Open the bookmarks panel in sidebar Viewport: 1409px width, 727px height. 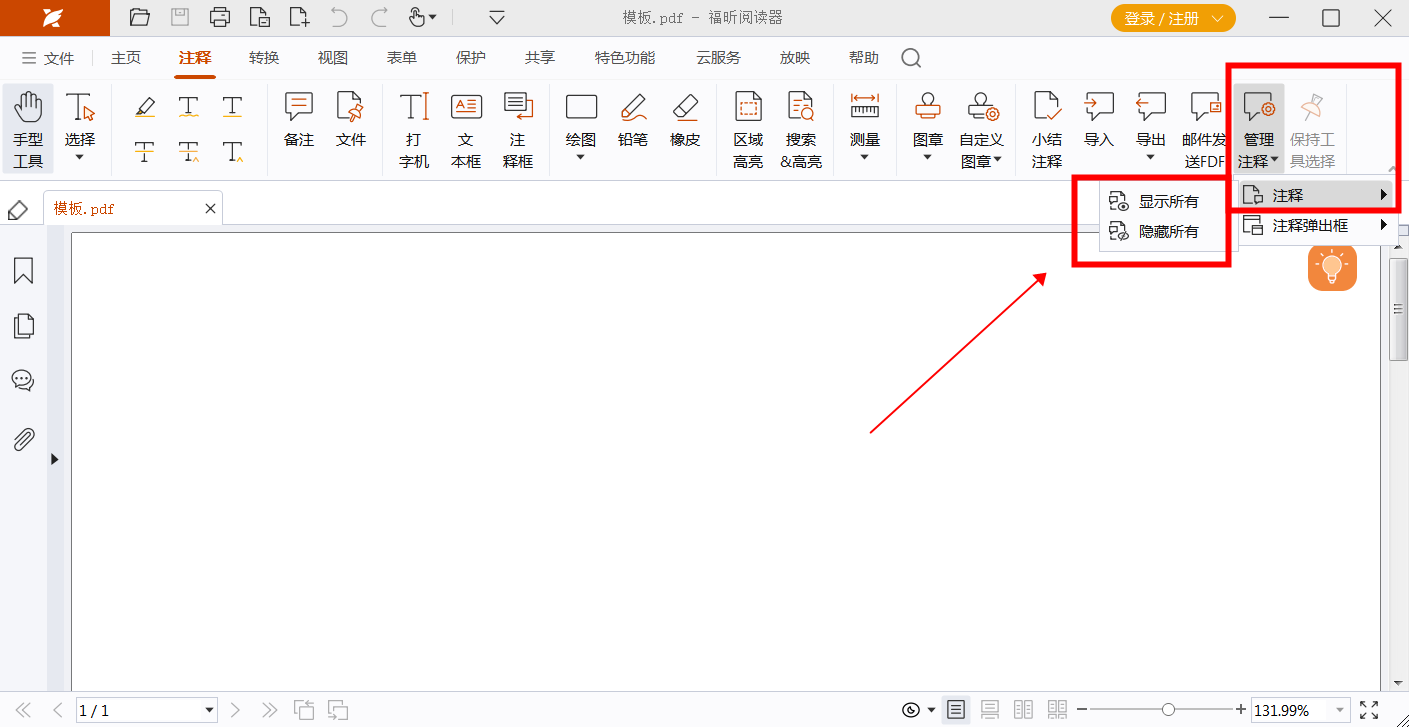click(23, 270)
